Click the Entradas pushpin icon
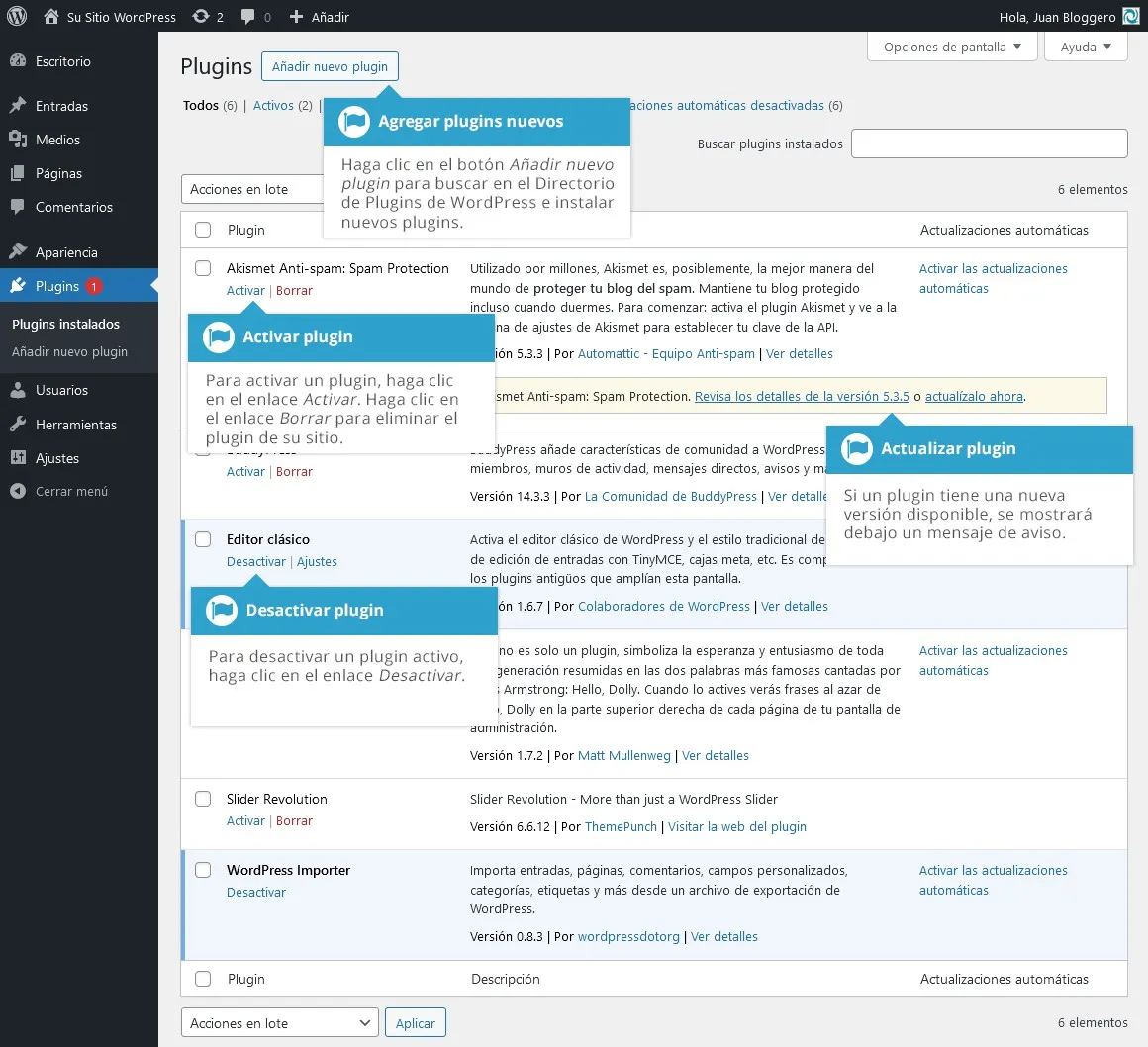 [x=18, y=106]
